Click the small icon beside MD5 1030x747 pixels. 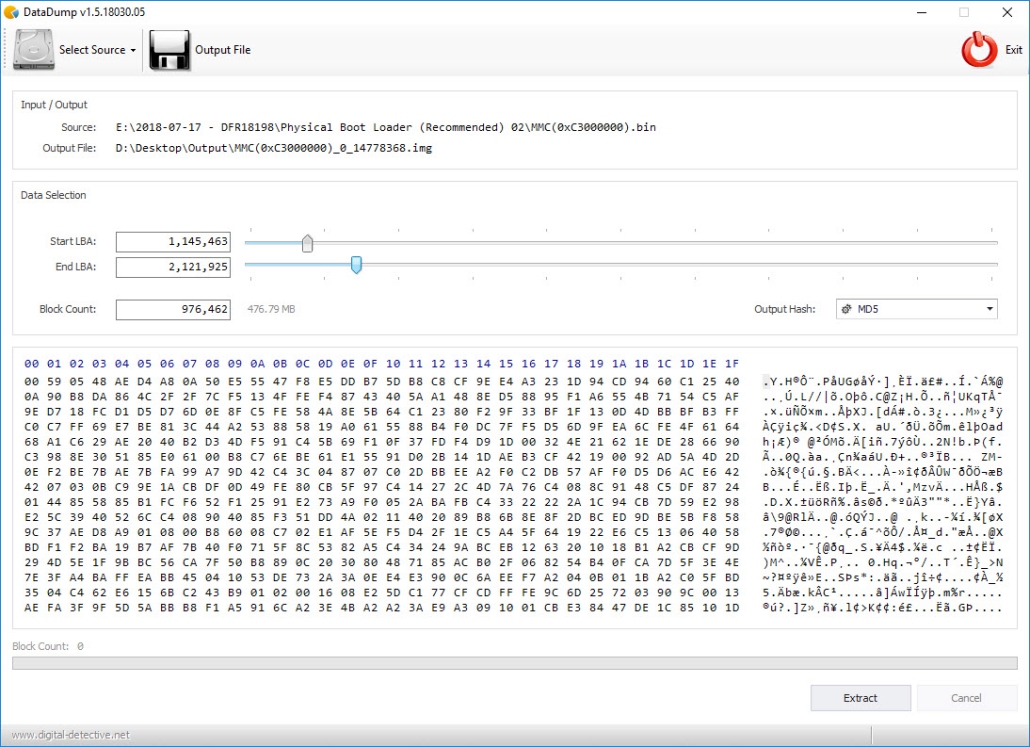(x=847, y=309)
